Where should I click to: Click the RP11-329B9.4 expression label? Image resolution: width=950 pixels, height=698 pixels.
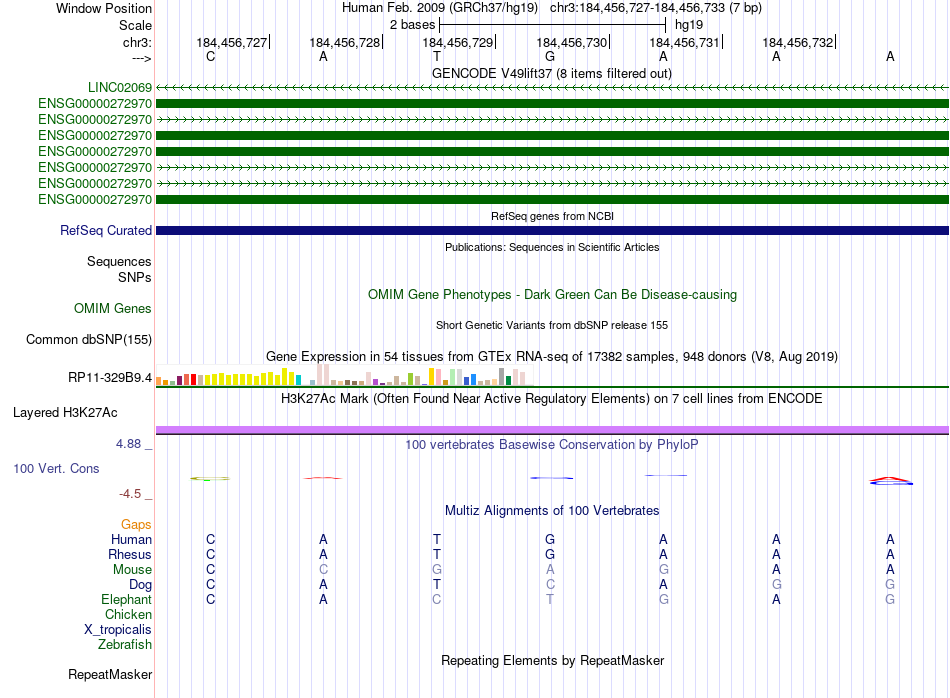coord(110,377)
